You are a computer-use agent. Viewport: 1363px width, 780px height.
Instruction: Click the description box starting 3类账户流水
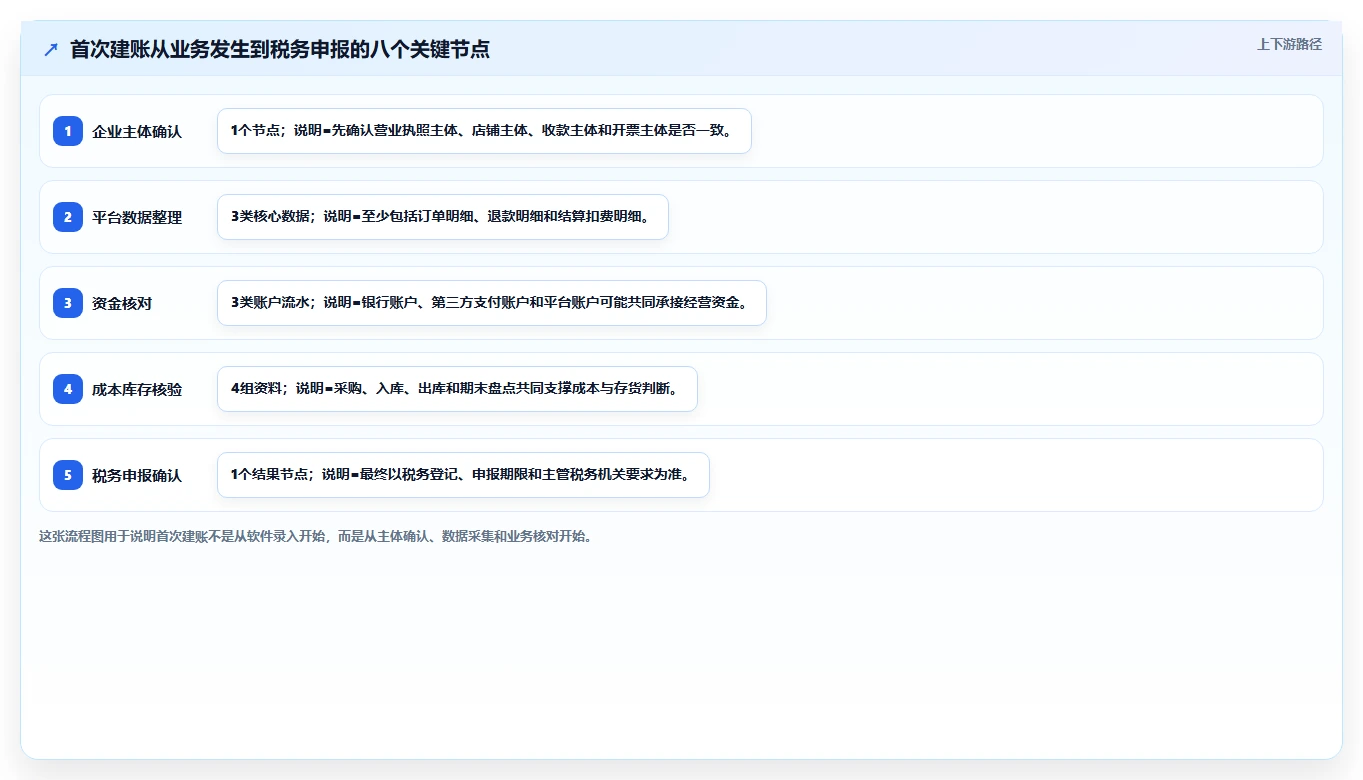coord(491,303)
